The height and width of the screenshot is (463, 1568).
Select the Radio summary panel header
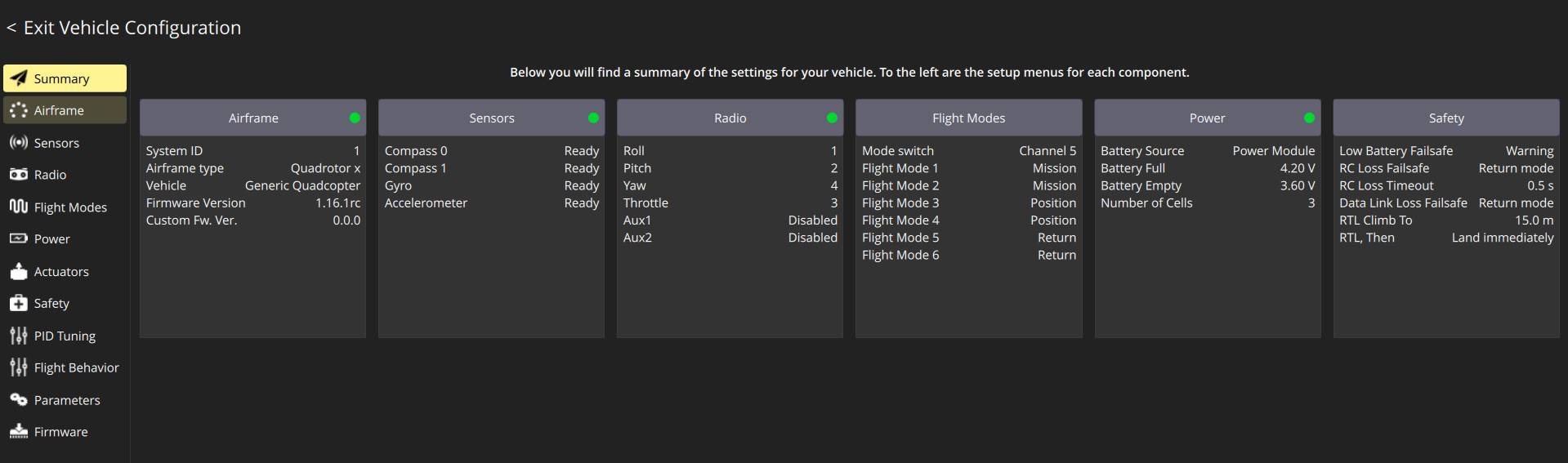(730, 118)
